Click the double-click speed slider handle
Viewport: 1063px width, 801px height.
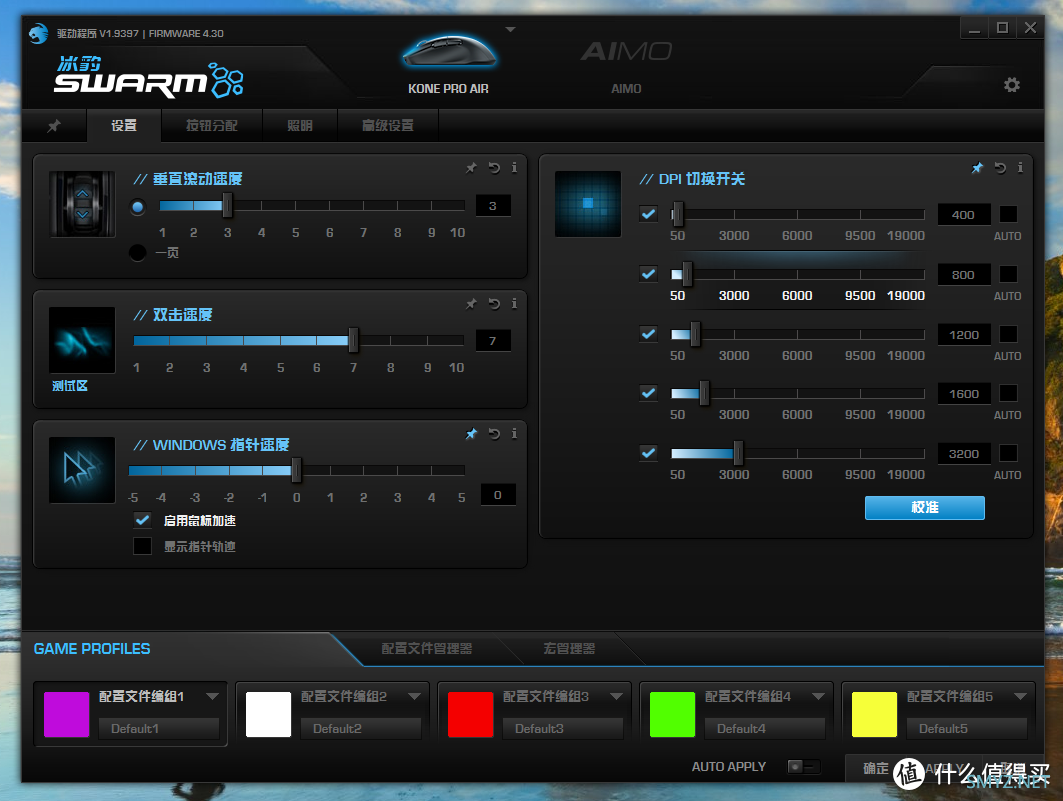[353, 340]
